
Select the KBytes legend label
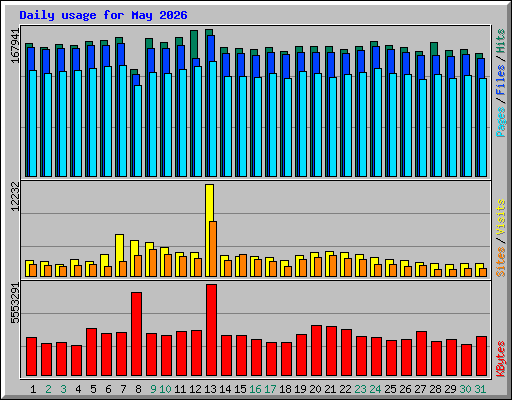[x=501, y=359]
